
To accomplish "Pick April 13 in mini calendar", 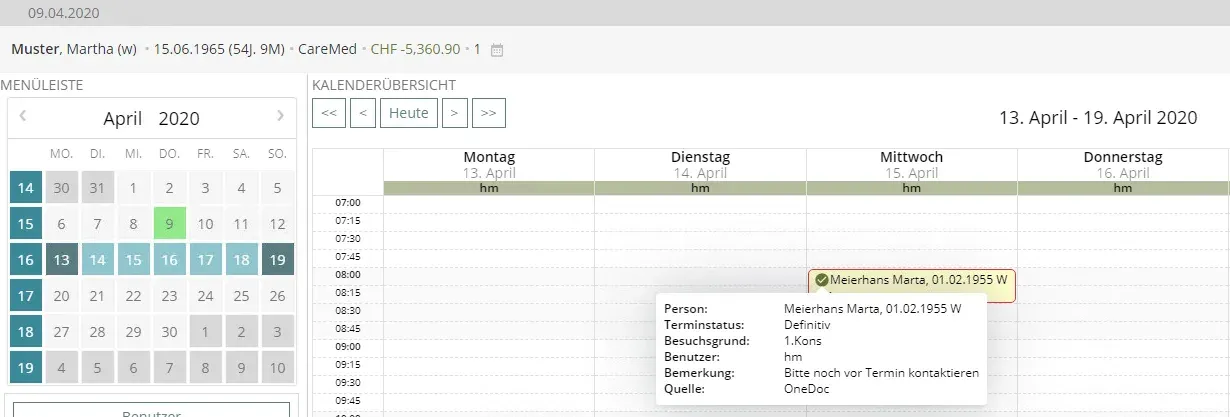I will 61,260.
